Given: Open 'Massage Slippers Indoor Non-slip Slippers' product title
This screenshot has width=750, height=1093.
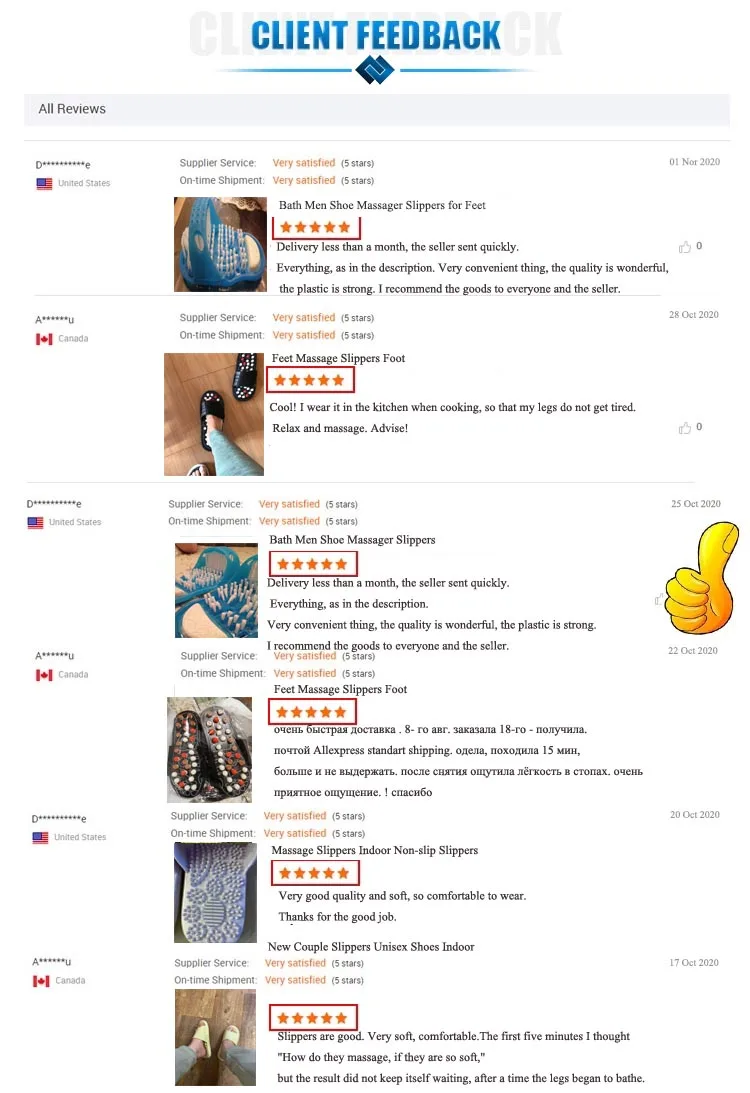Looking at the screenshot, I should tap(375, 850).
